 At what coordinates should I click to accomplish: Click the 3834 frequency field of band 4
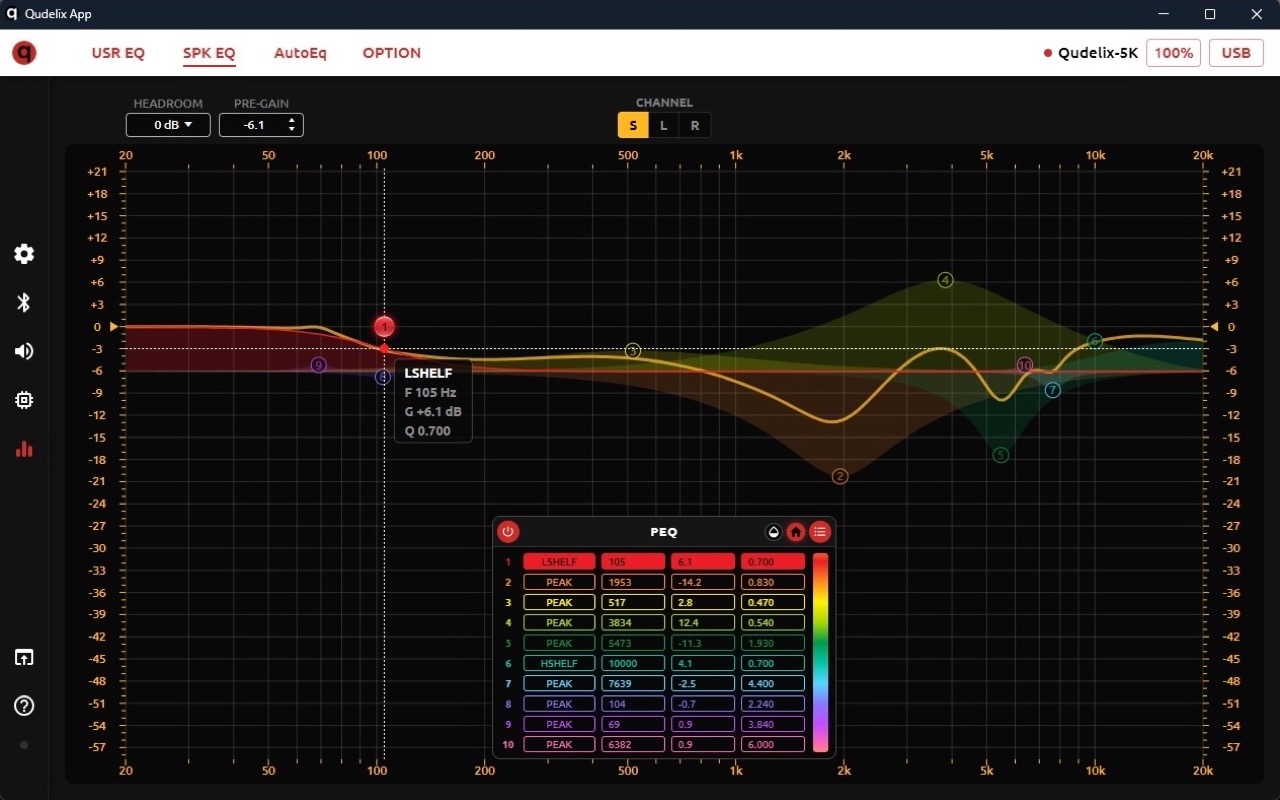point(633,623)
